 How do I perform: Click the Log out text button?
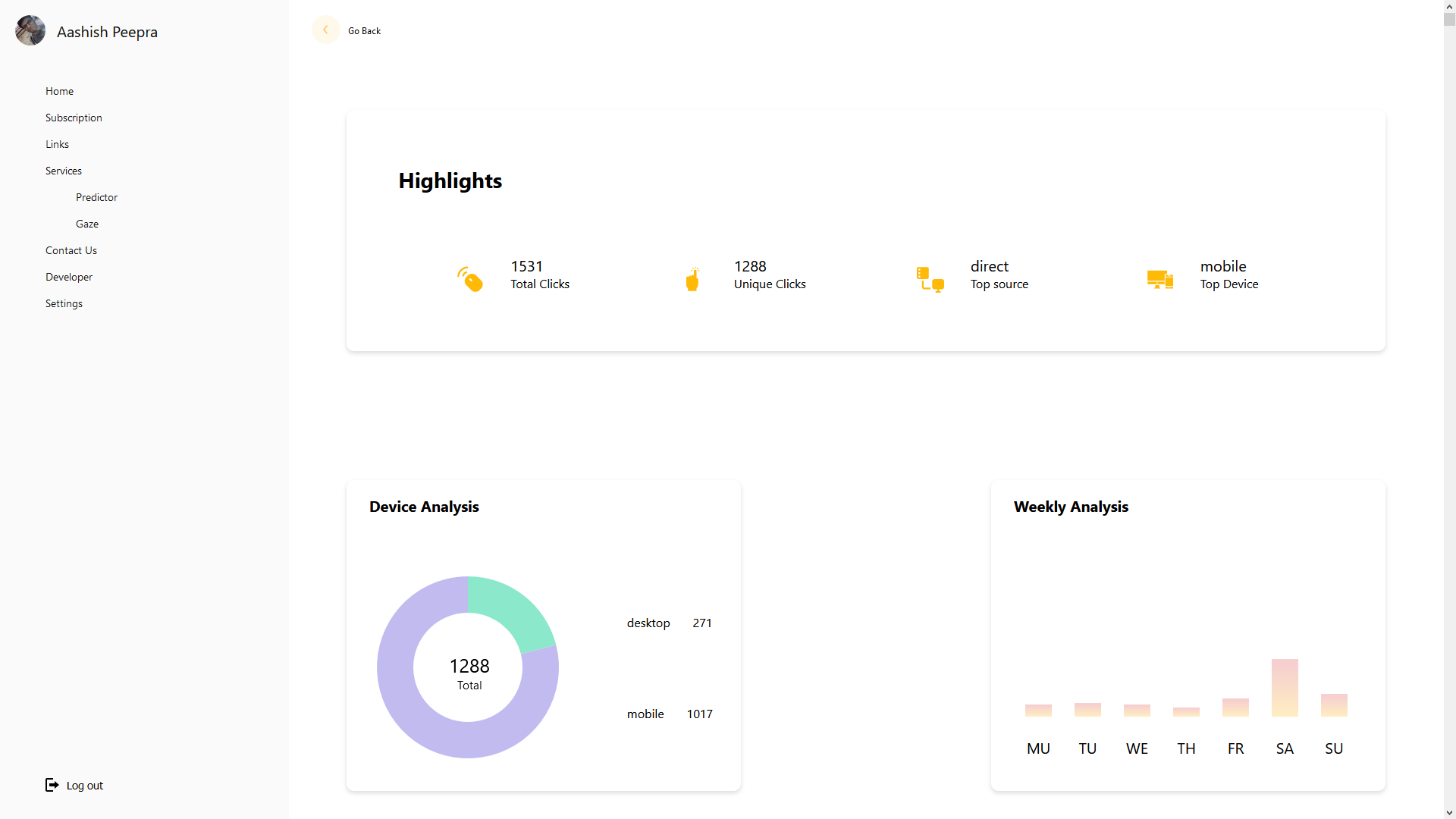click(x=84, y=786)
